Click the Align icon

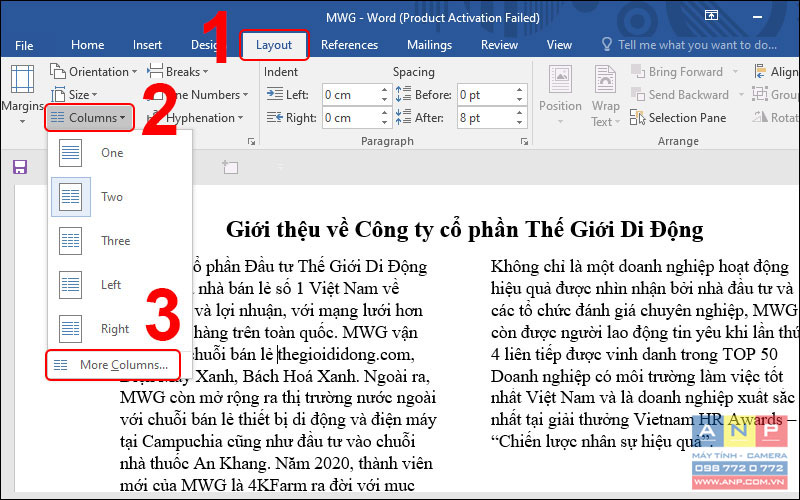point(760,71)
